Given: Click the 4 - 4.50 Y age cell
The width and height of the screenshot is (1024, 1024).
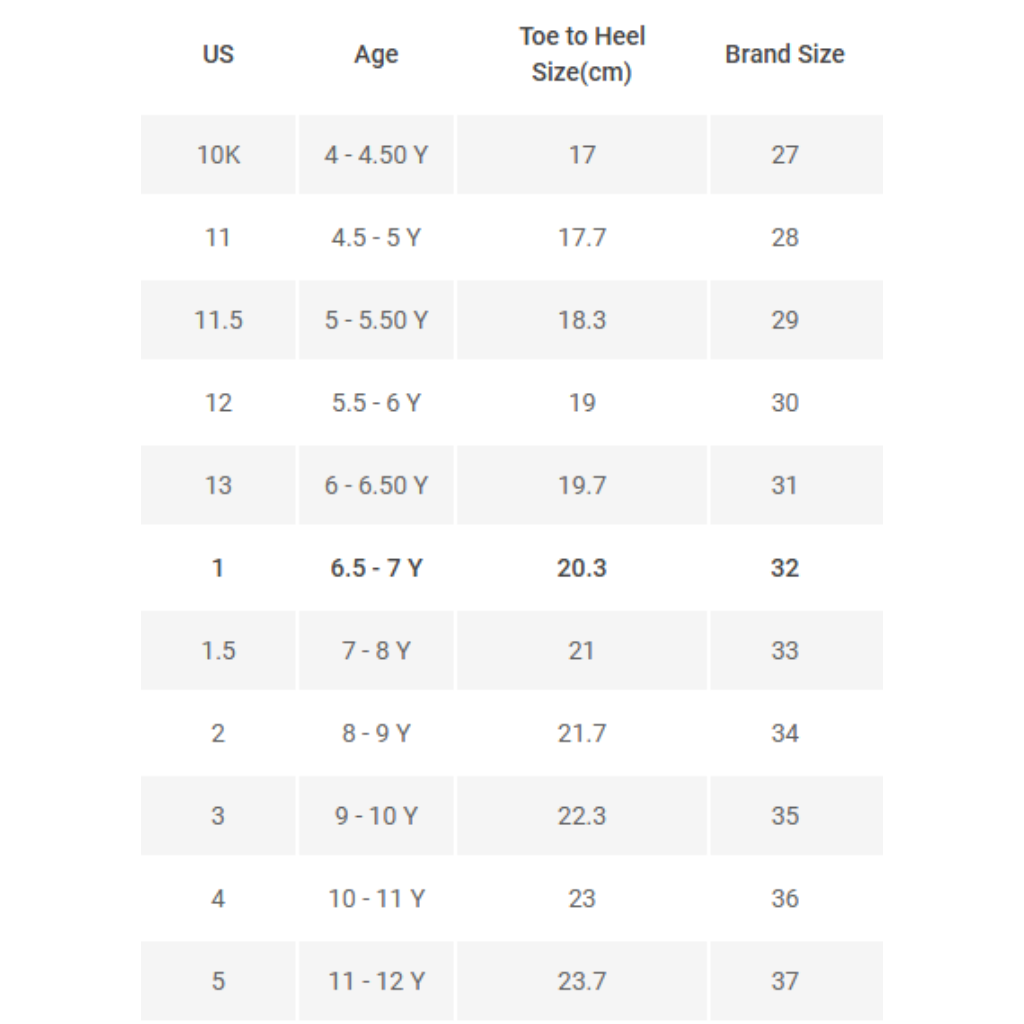Looking at the screenshot, I should [x=376, y=155].
